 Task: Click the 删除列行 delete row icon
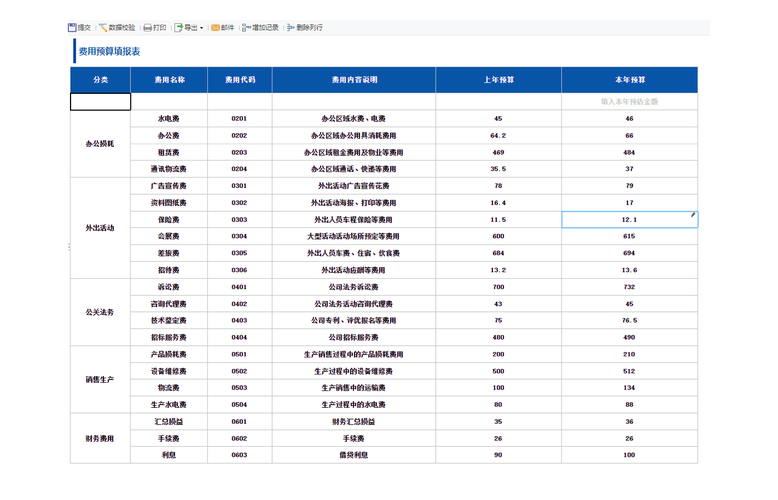(290, 28)
